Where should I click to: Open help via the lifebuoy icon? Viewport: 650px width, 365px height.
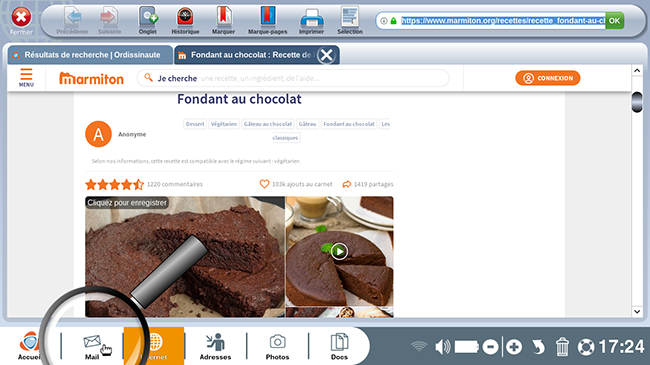point(586,347)
